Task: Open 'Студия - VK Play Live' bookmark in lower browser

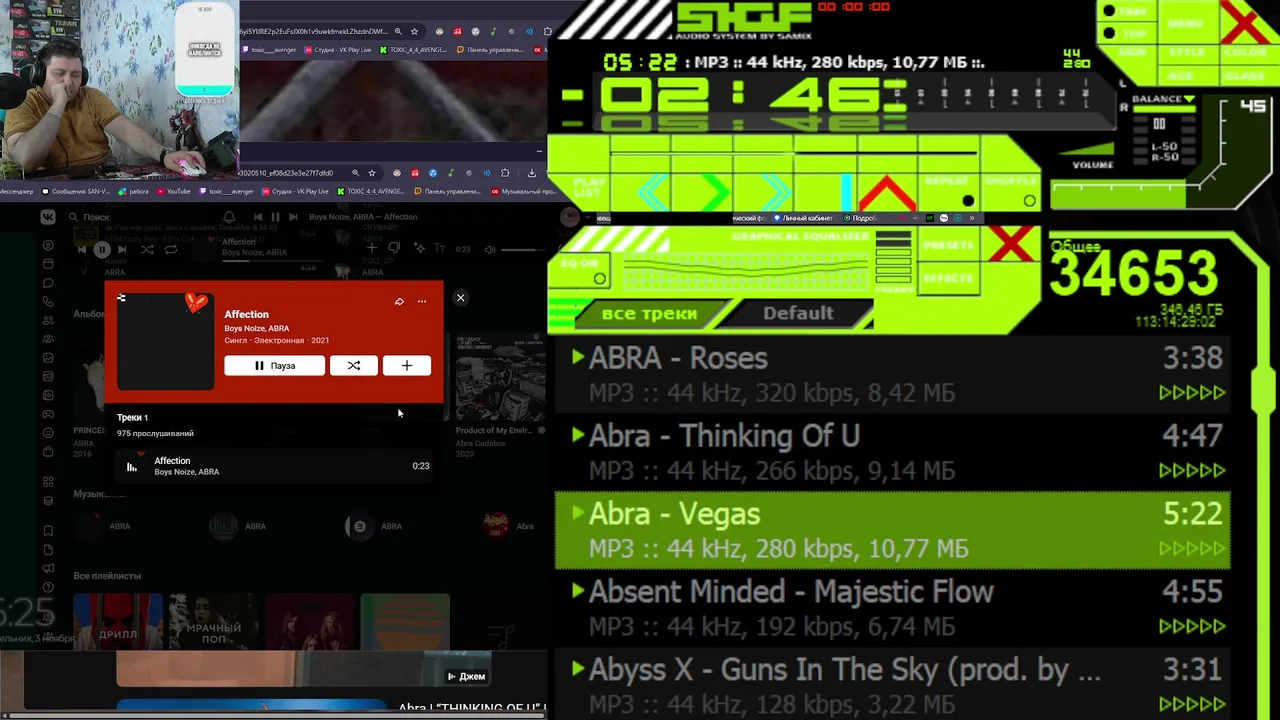Action: click(296, 191)
